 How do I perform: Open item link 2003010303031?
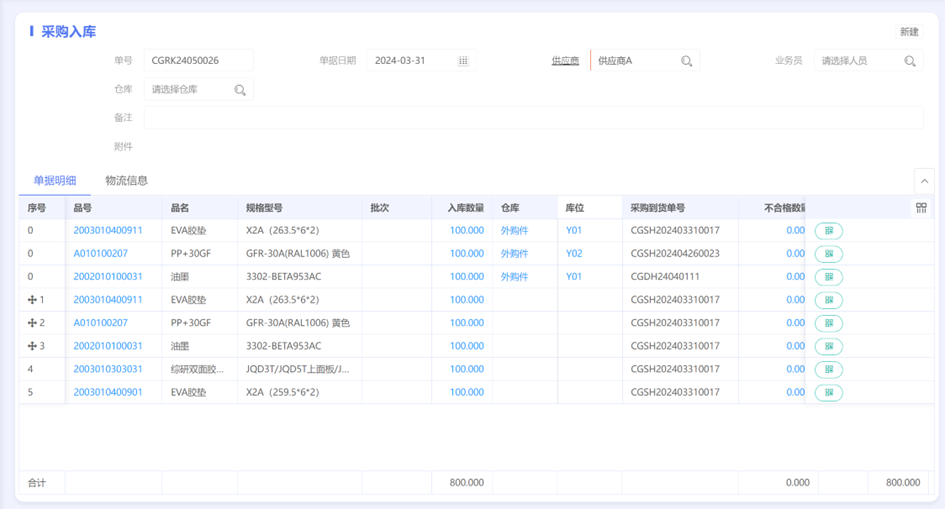[108, 369]
